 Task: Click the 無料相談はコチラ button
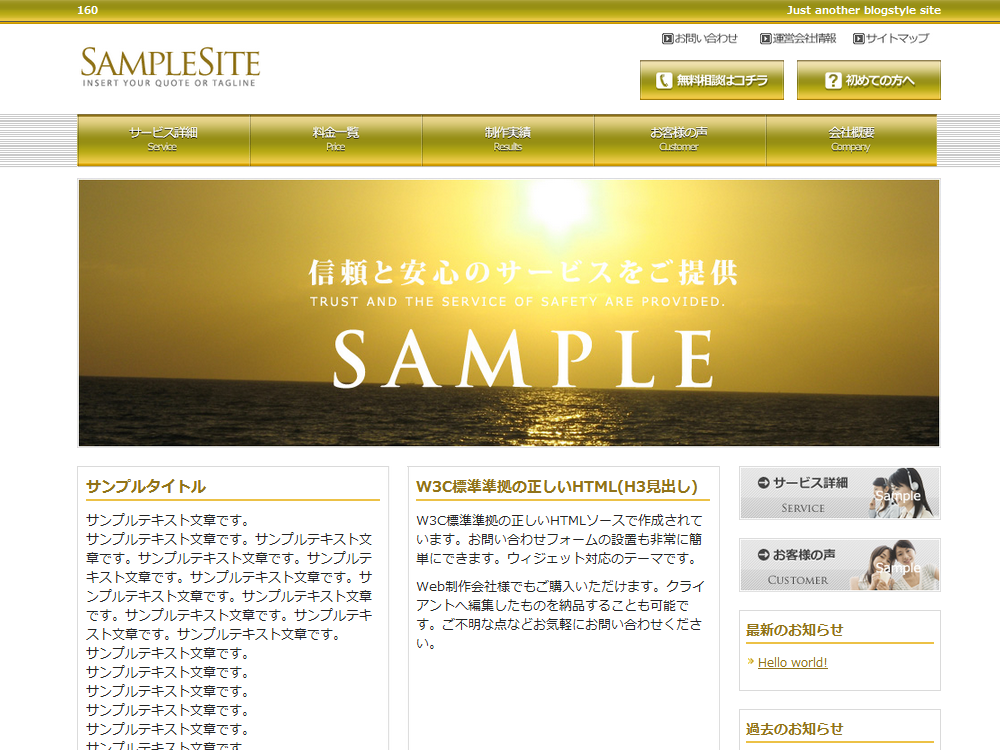712,80
